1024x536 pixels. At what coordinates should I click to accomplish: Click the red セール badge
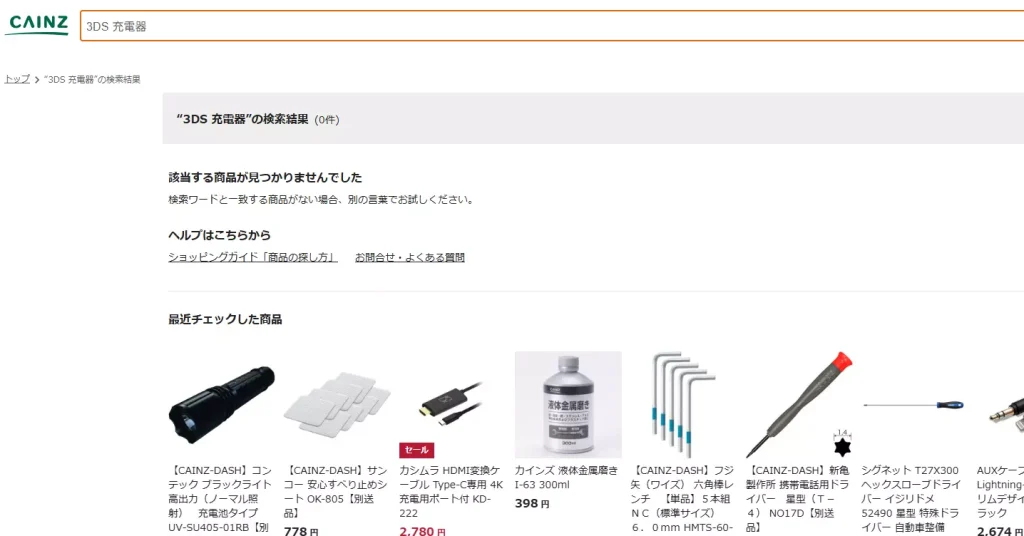(x=417, y=450)
